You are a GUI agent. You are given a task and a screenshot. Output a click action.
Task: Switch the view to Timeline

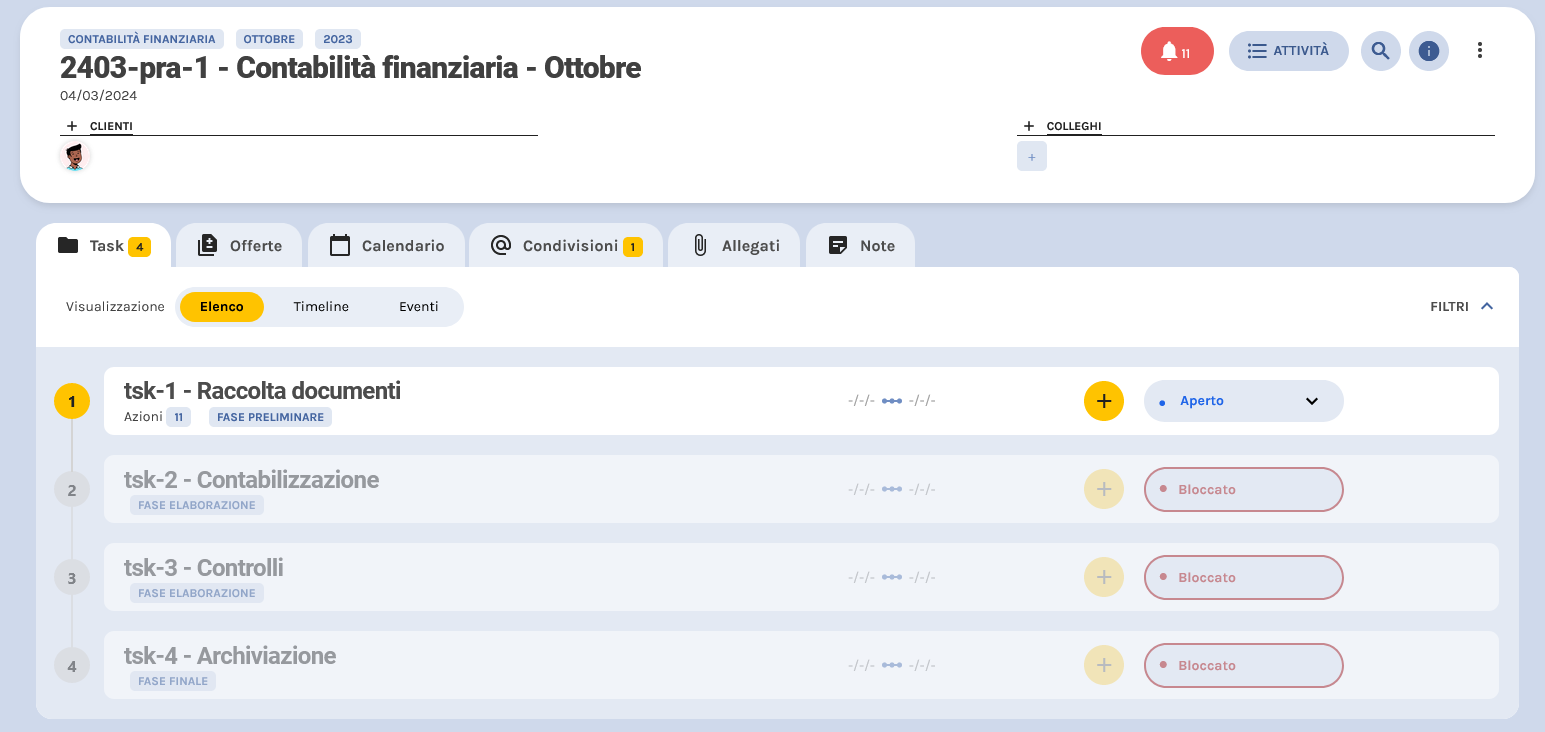pyautogui.click(x=321, y=306)
